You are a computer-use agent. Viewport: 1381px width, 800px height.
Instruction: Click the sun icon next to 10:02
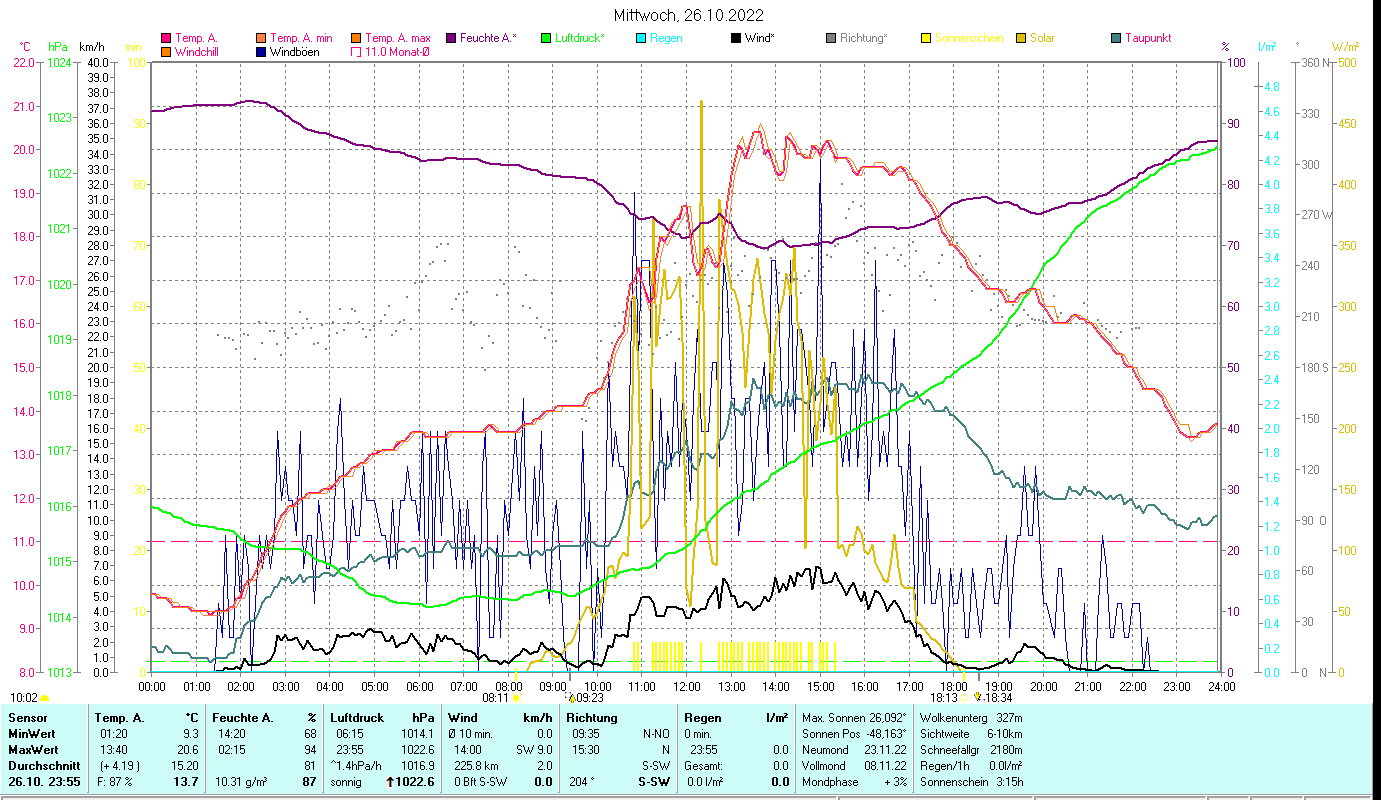tap(45, 698)
